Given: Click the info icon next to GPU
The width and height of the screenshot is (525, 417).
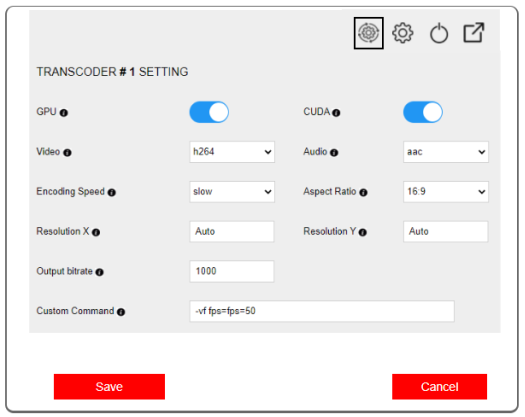Looking at the screenshot, I should tap(64, 113).
